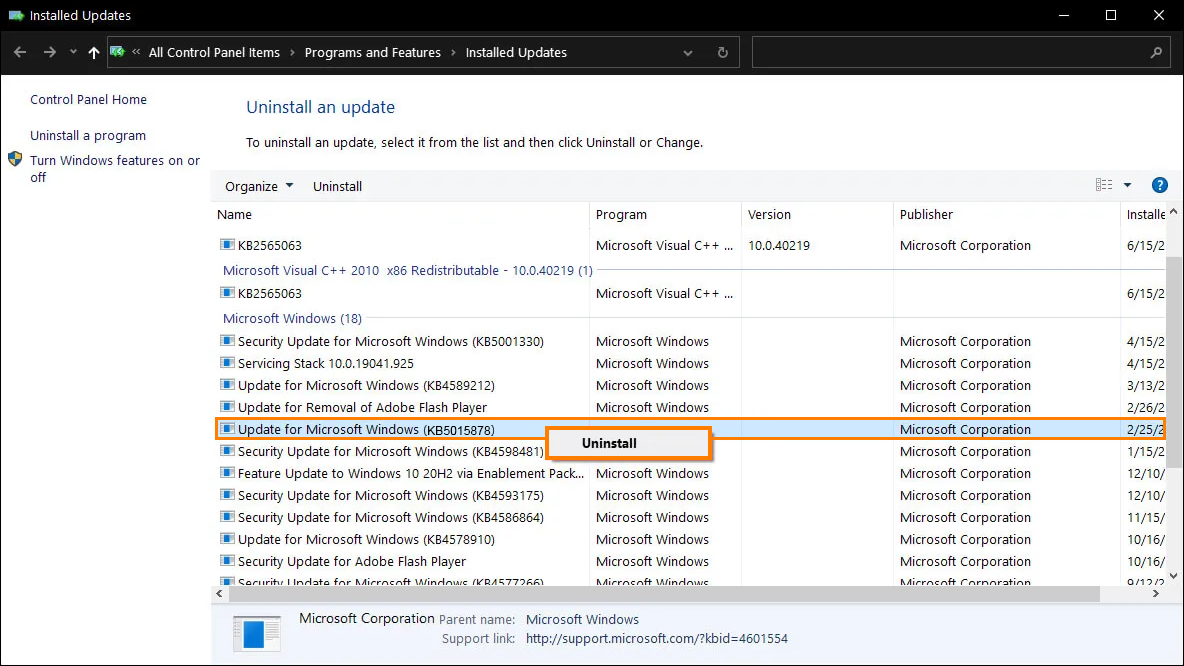Select Security Update for Microsoft Windows (KB5001330)
1184x666 pixels.
point(690,341)
